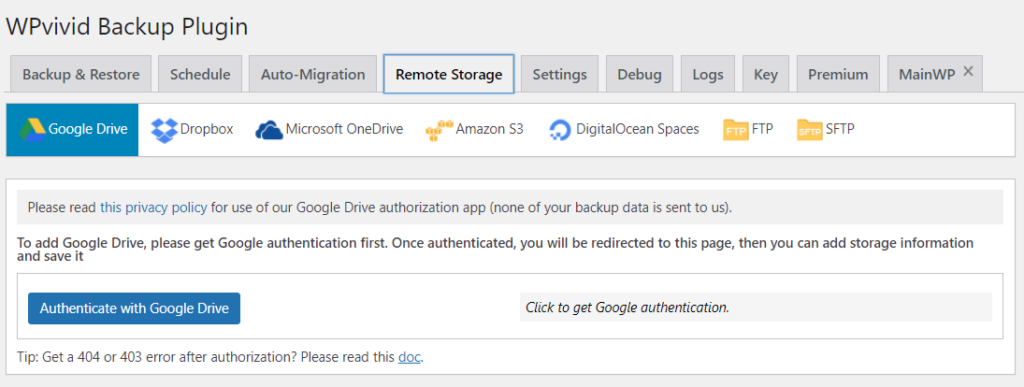Select the Remote Storage tab
The image size is (1024, 387).
(449, 74)
